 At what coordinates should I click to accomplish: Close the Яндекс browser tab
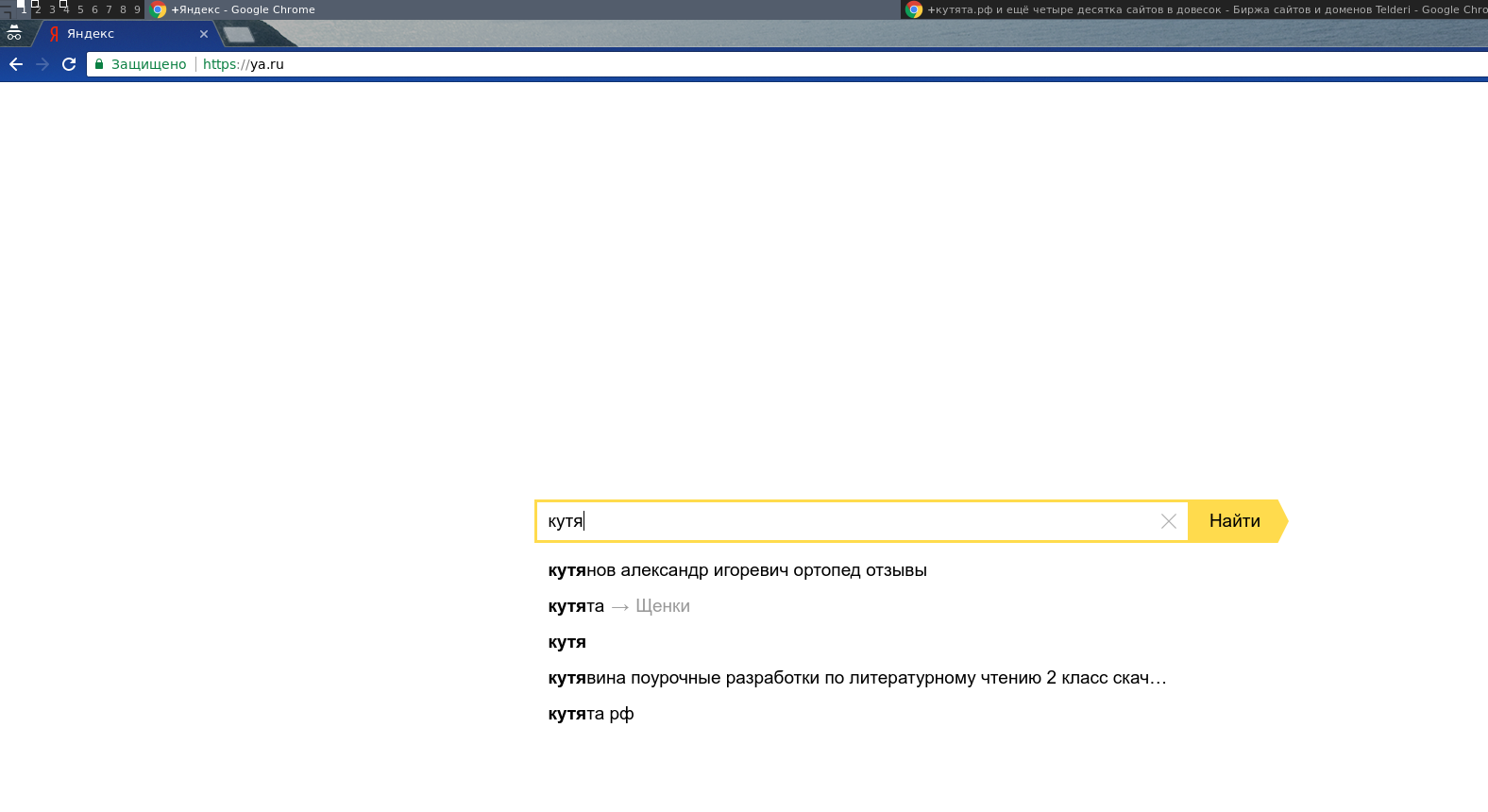(x=204, y=34)
